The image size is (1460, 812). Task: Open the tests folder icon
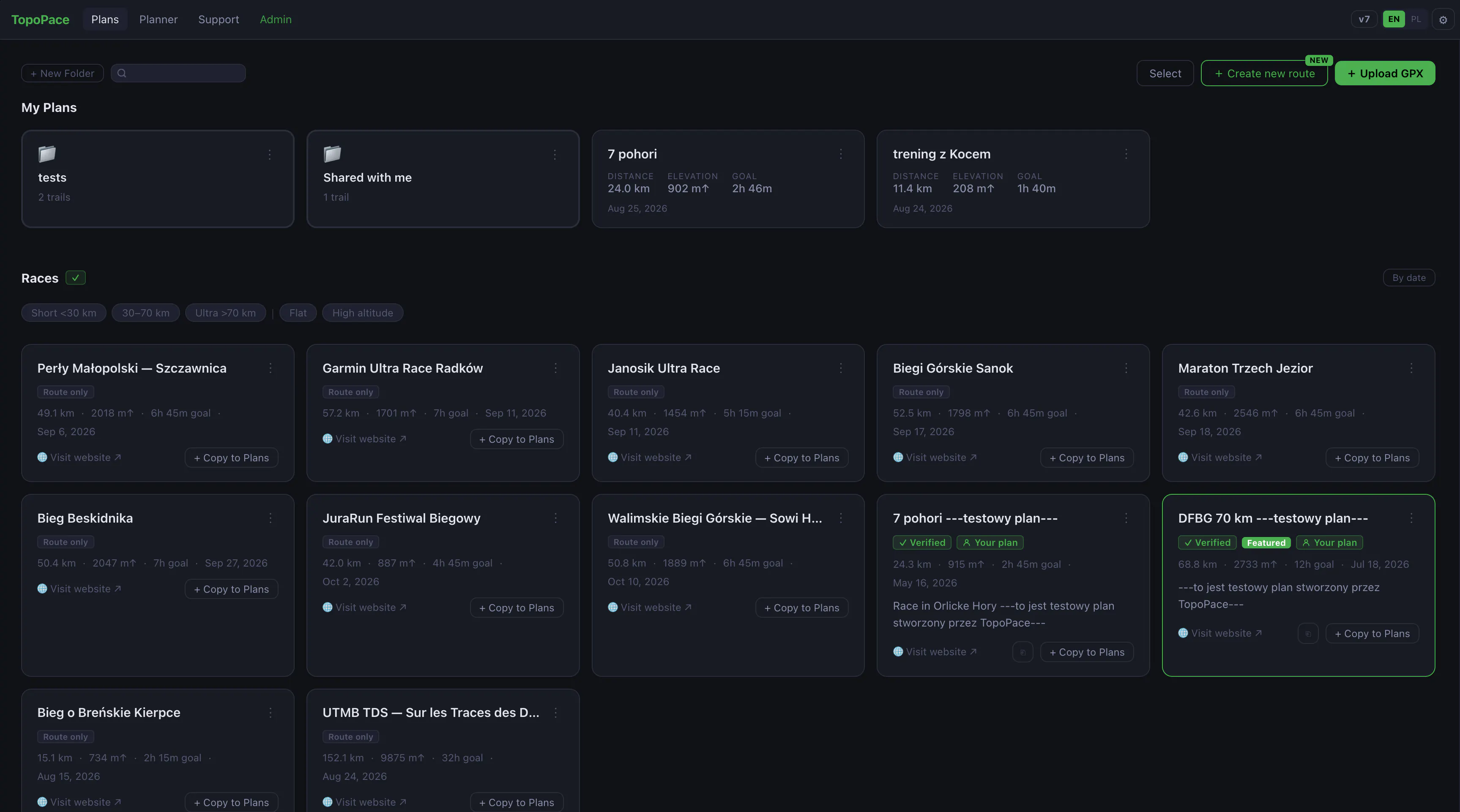pos(47,153)
